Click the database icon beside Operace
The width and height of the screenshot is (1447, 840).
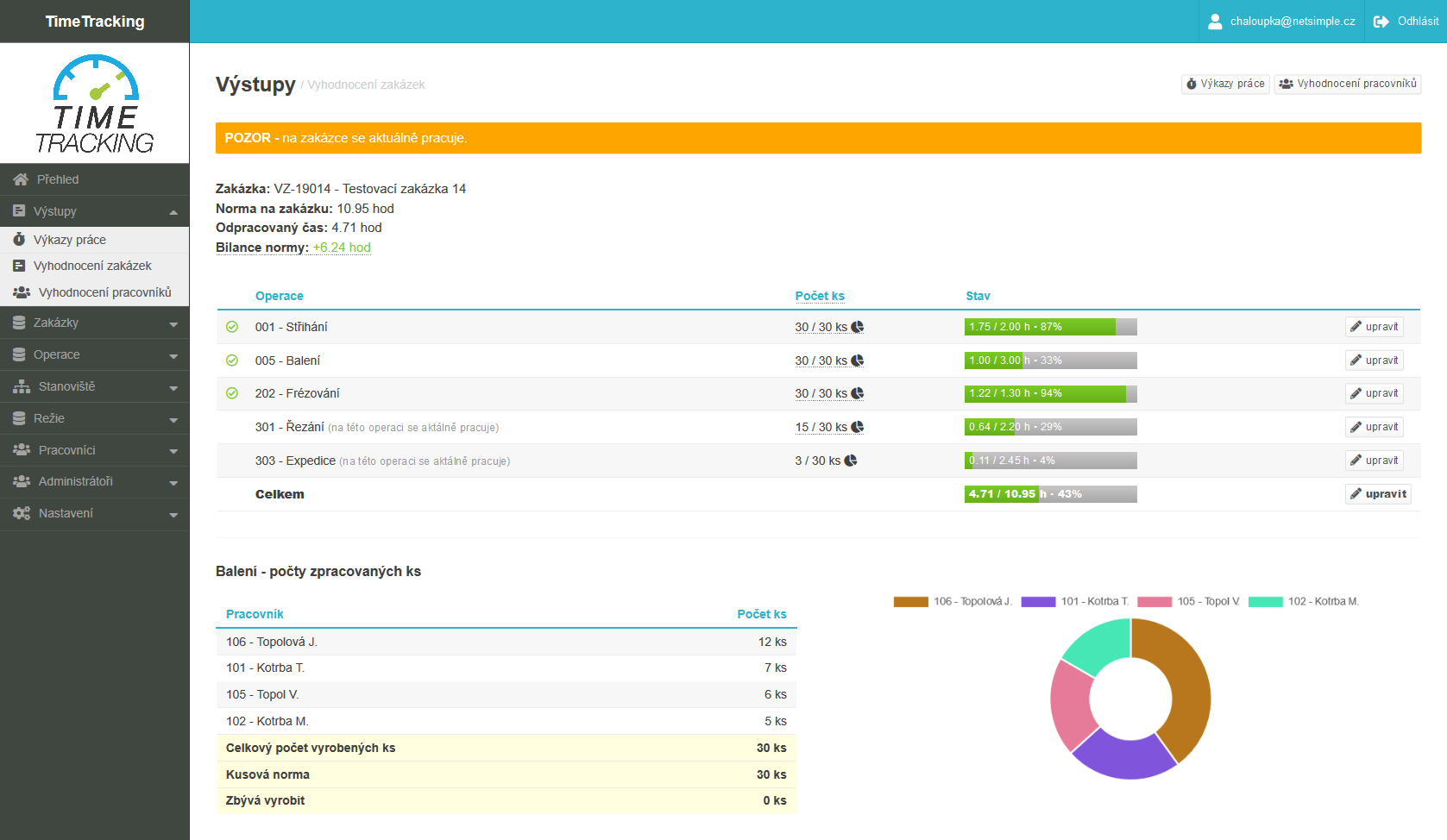19,354
